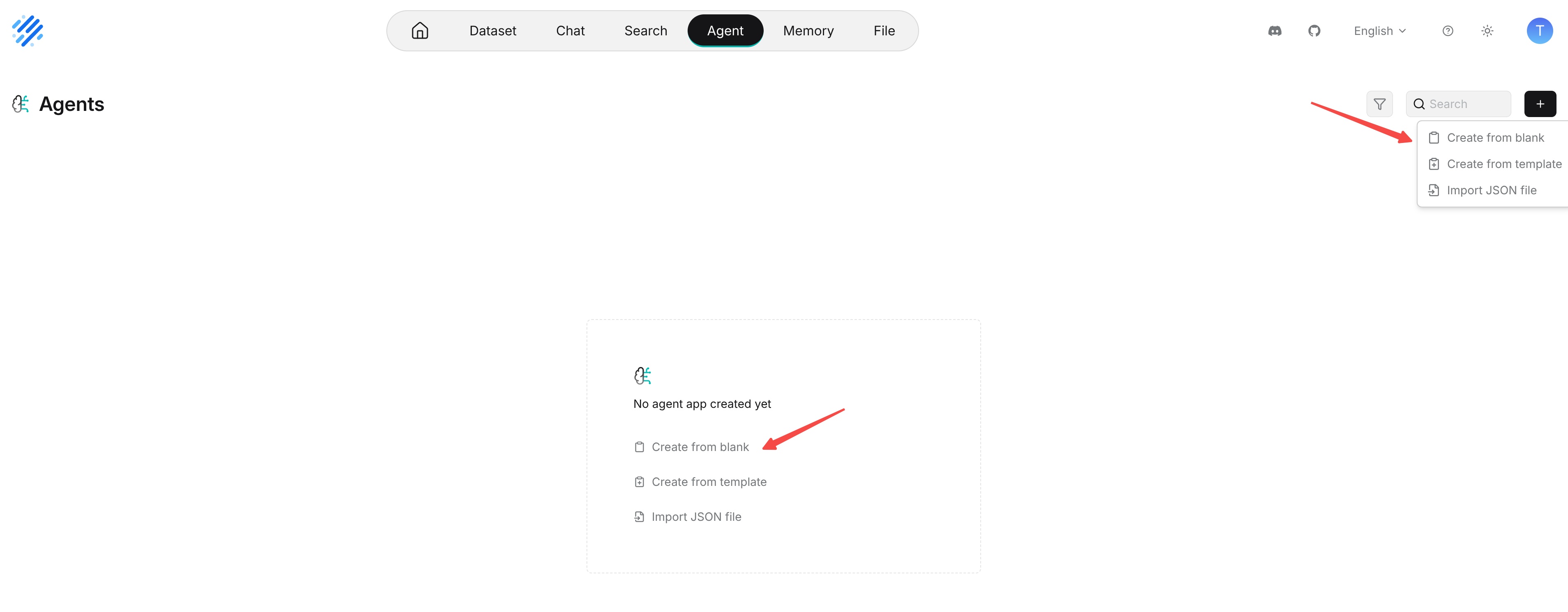1568x612 pixels.
Task: Click the No agent app created yet text
Action: (x=702, y=404)
